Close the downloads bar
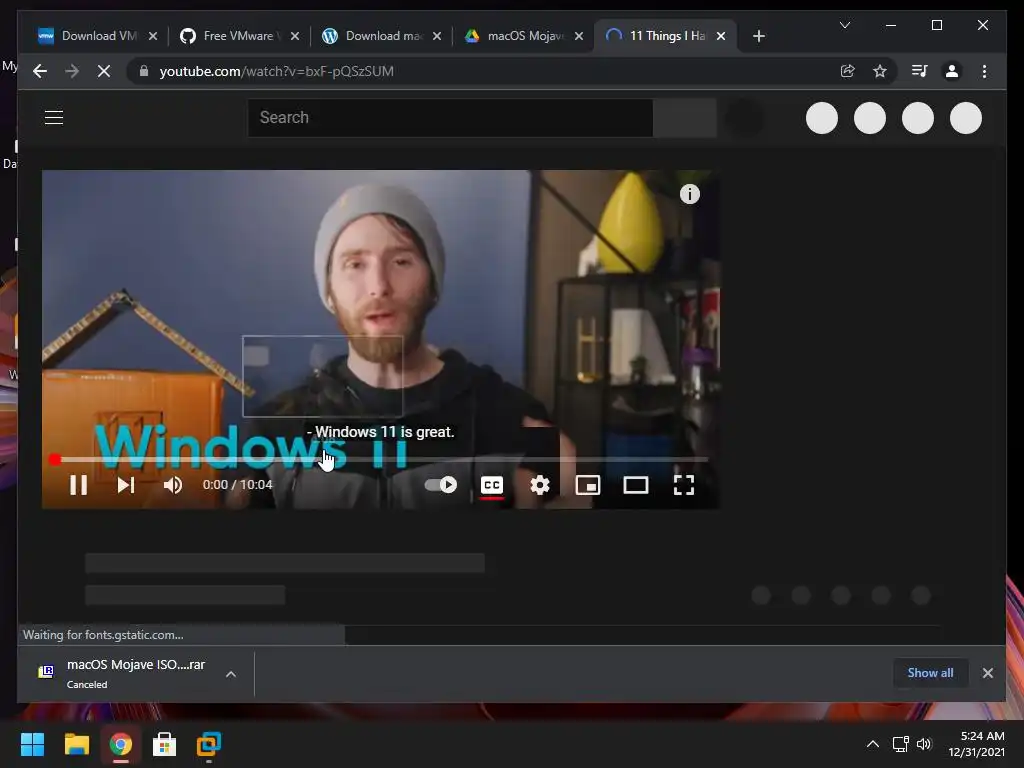Image resolution: width=1024 pixels, height=768 pixels. coord(987,673)
